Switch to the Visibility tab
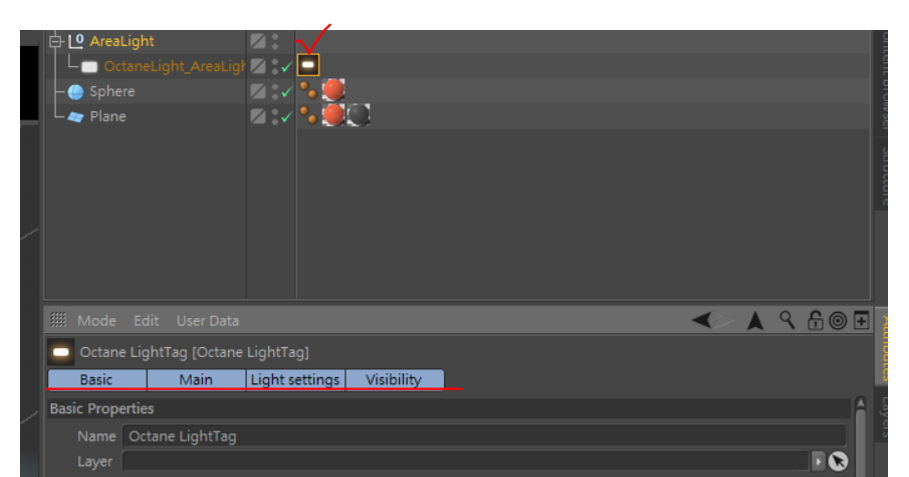Image resolution: width=909 pixels, height=477 pixels. (394, 380)
